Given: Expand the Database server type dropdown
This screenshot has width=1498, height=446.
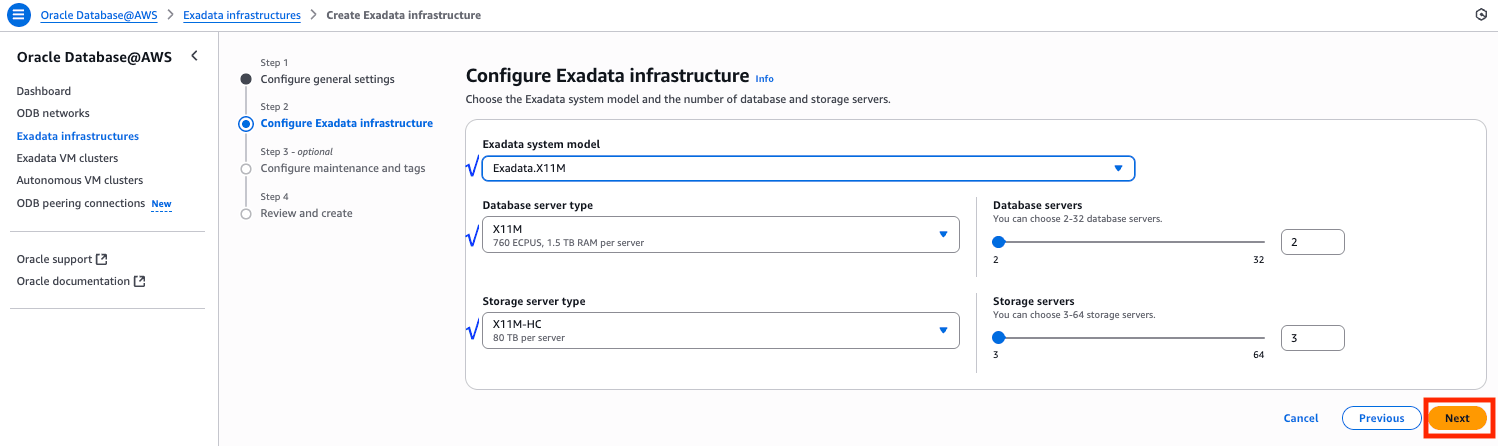Looking at the screenshot, I should [x=720, y=235].
